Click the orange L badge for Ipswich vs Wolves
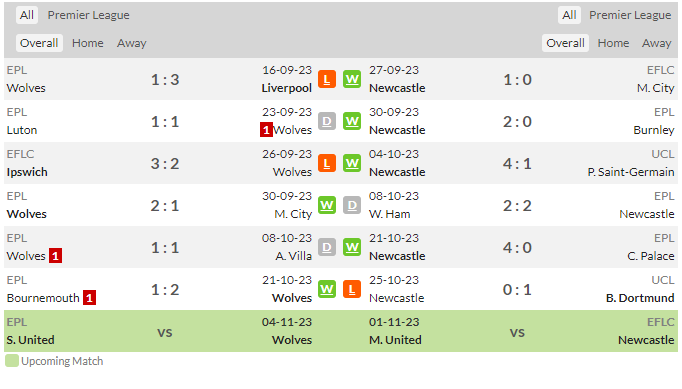 pos(327,164)
